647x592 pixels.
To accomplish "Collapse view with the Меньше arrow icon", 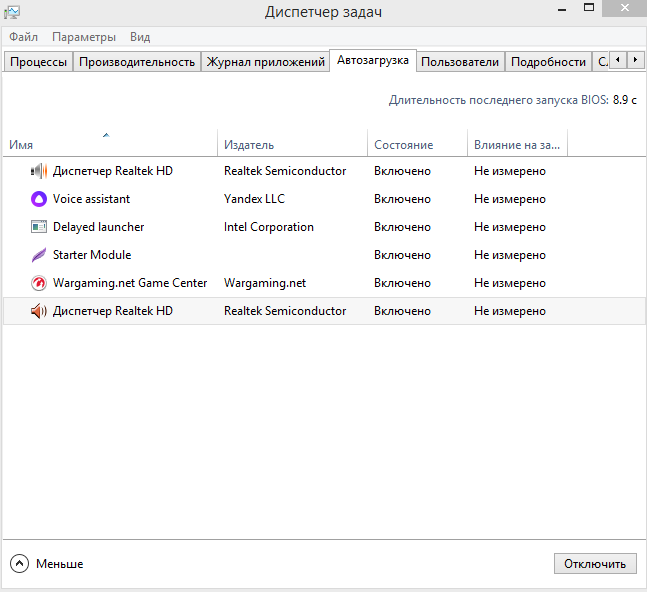I will pyautogui.click(x=19, y=564).
